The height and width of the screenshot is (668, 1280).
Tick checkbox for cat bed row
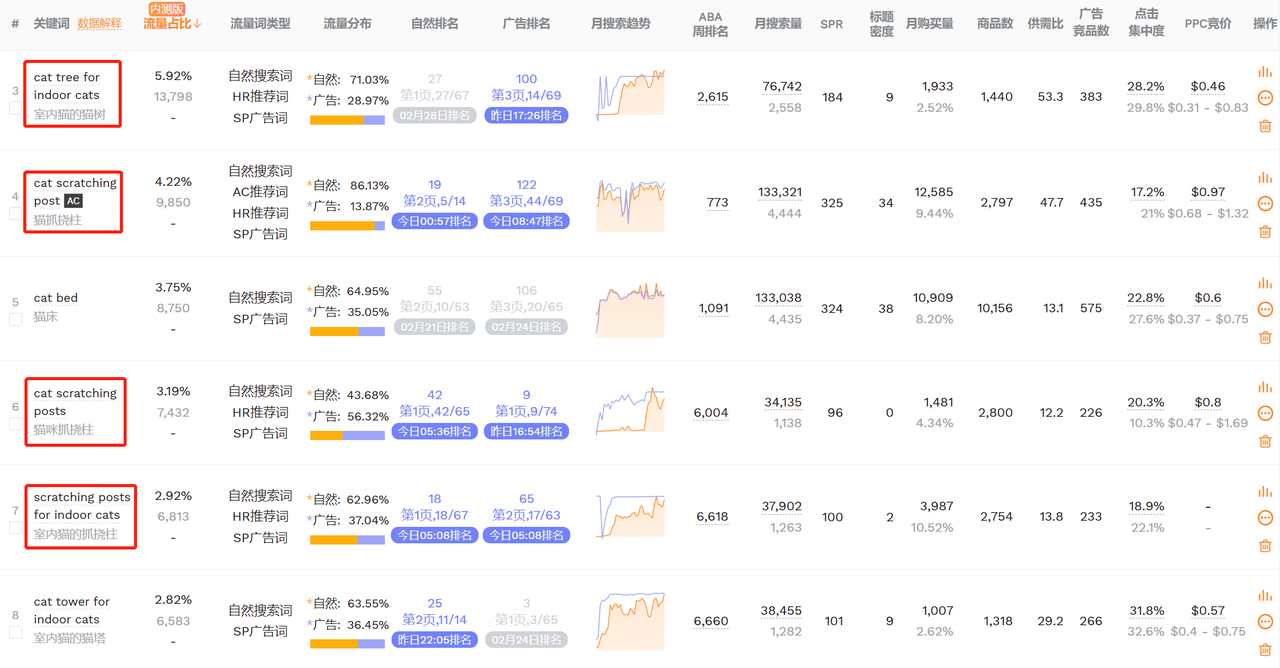coord(15,320)
